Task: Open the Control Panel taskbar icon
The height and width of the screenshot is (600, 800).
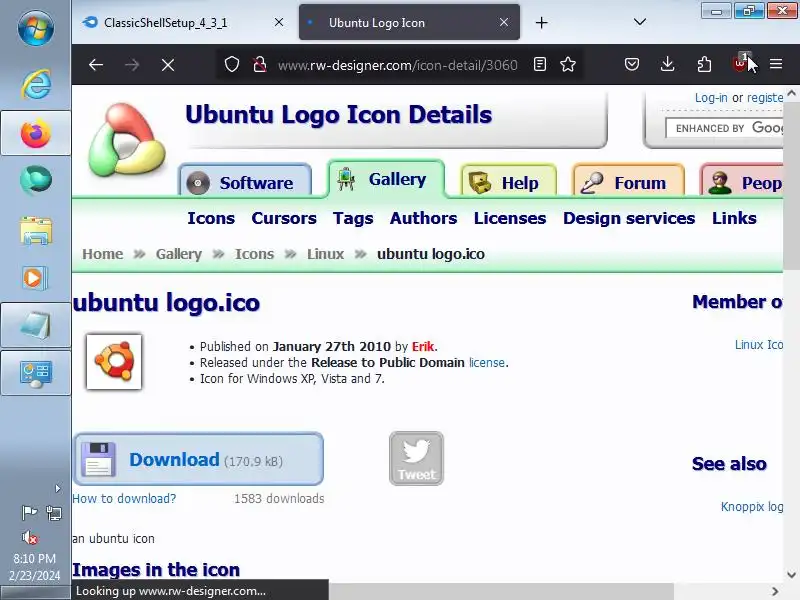Action: click(36, 373)
